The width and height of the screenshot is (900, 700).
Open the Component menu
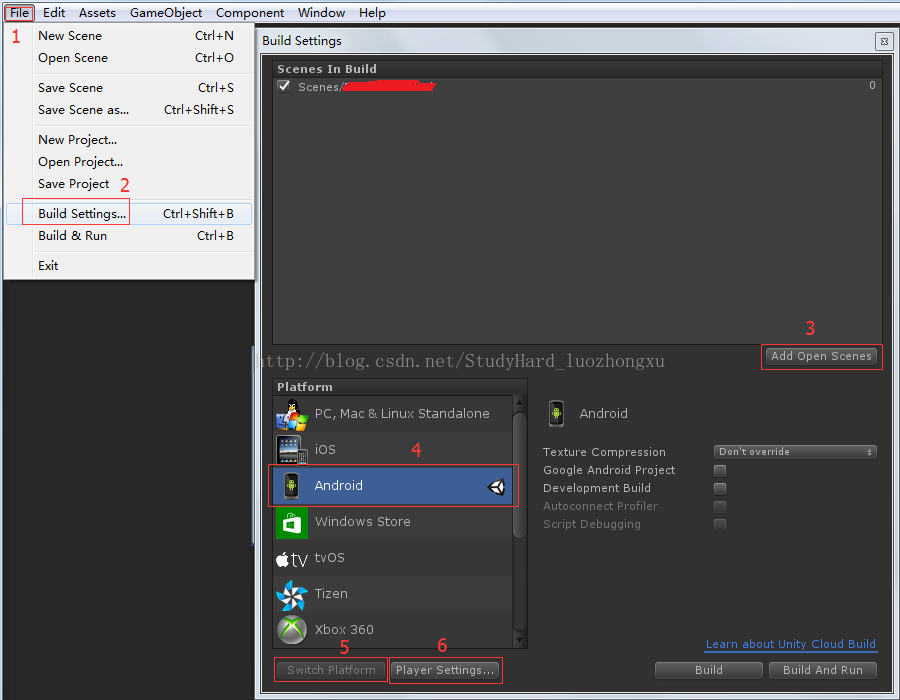(x=250, y=13)
